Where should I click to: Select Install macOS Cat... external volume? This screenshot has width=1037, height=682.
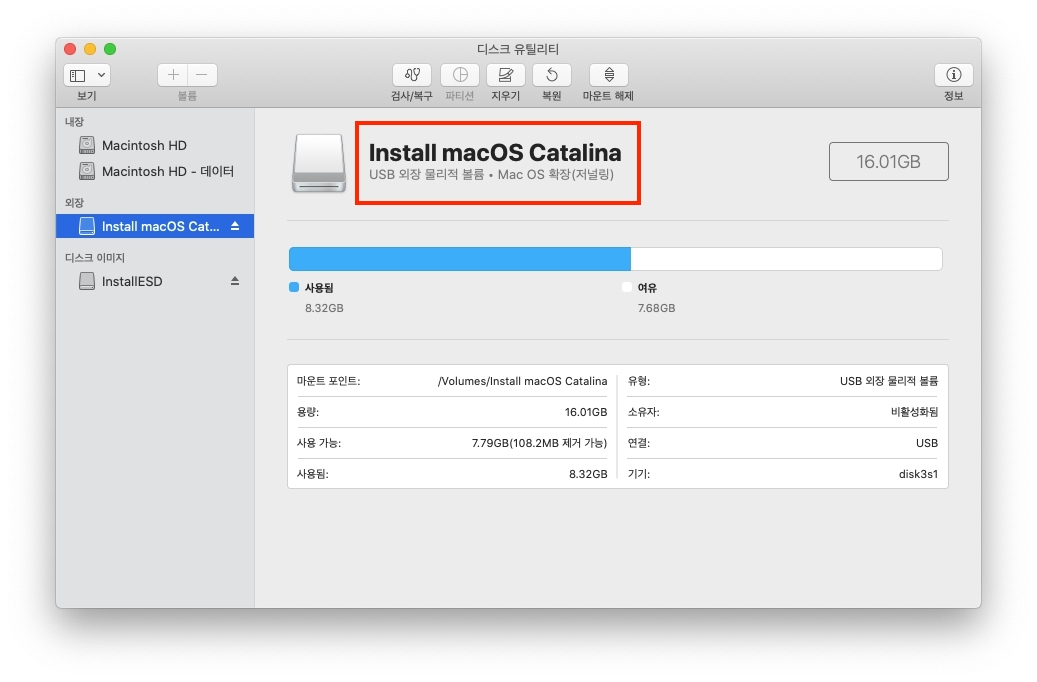pos(155,226)
